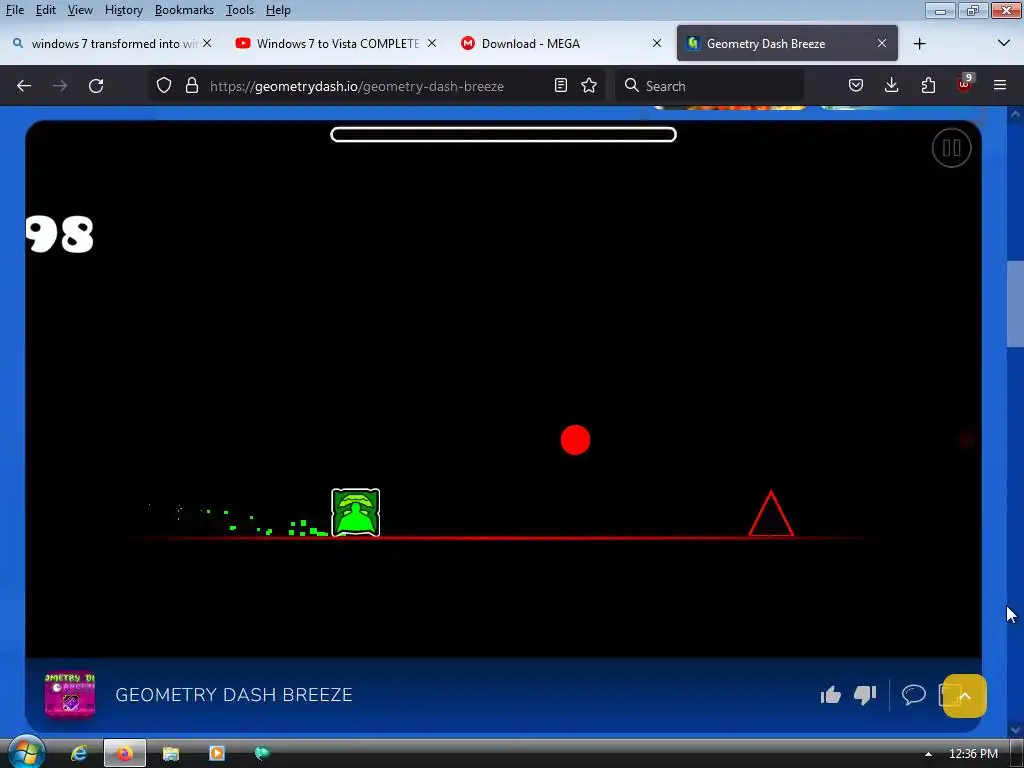Close the Windows 7 to Vista tab
Image resolution: width=1024 pixels, height=768 pixels.
432,43
